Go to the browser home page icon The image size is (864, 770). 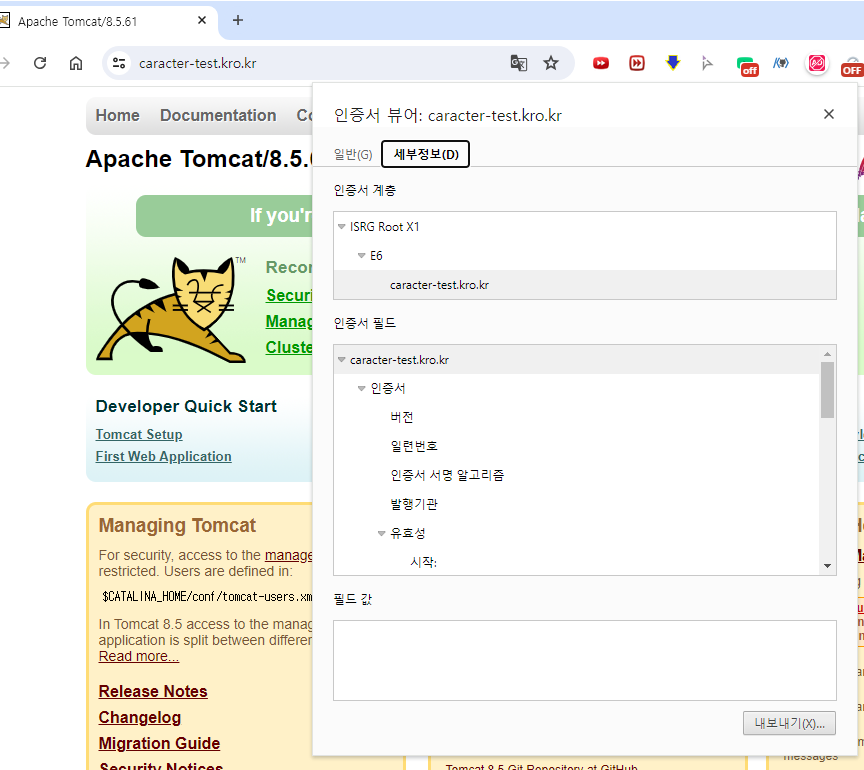(76, 63)
